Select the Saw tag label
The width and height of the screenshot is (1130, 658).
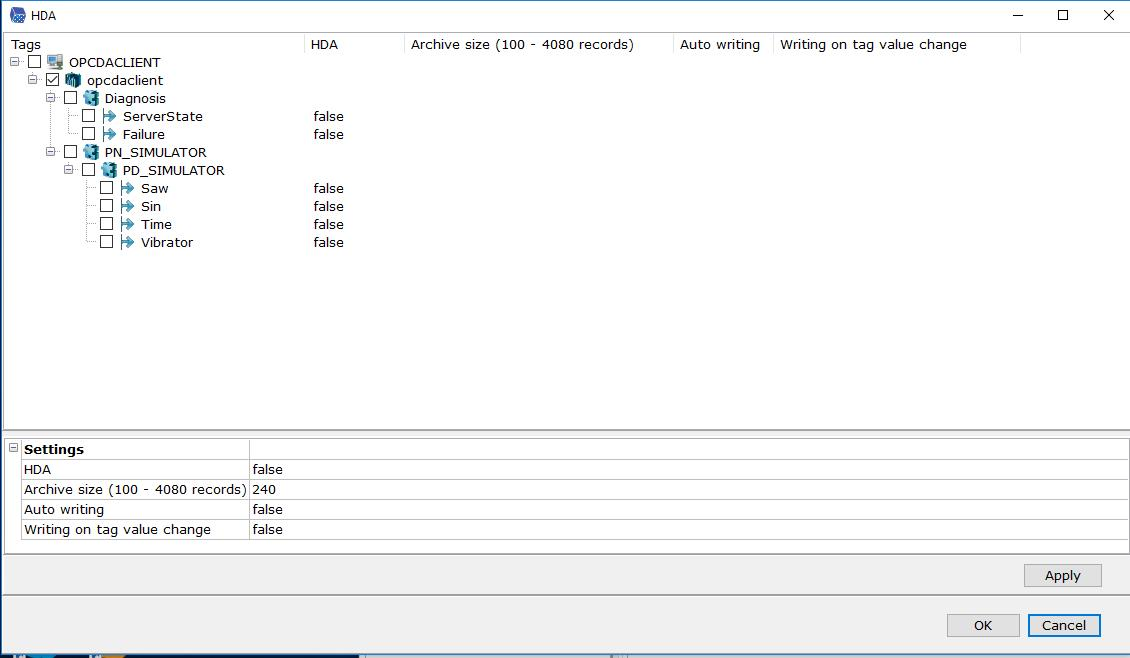[x=154, y=188]
